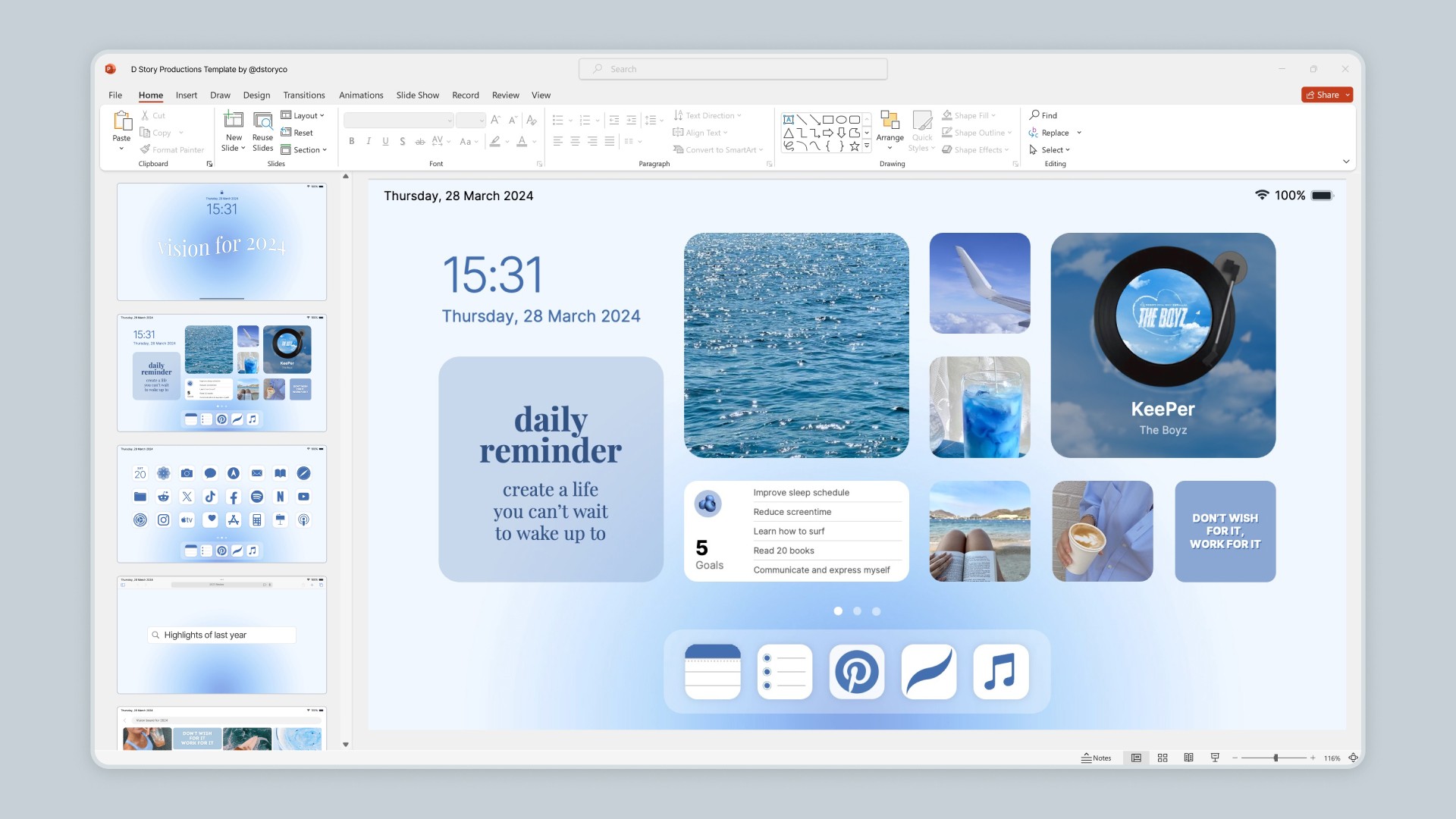
Task: Toggle Bold formatting
Action: tap(352, 142)
